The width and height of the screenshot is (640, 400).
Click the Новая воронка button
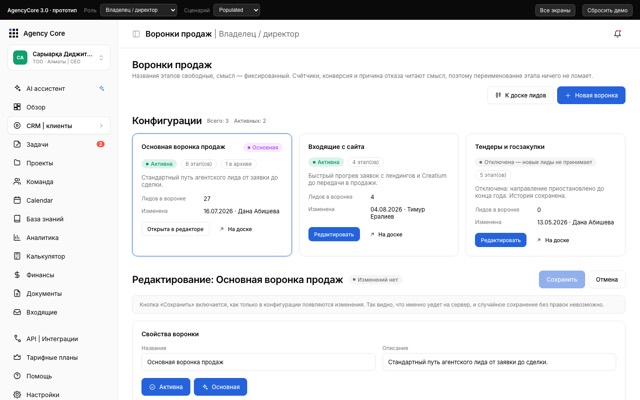(x=591, y=95)
